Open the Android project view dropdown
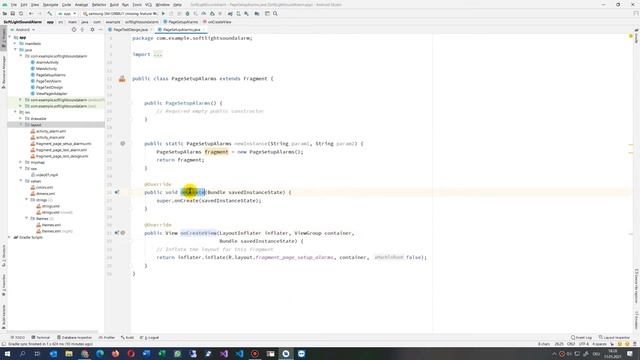This screenshot has width=640, height=360. click(x=23, y=30)
